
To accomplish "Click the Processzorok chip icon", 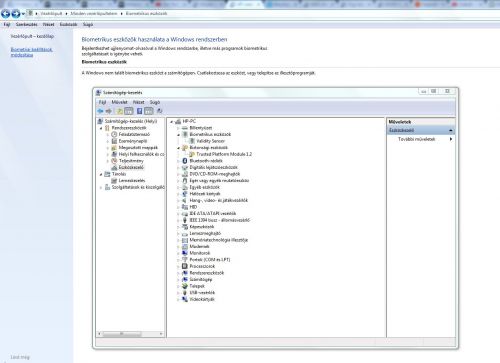I will coord(185,266).
